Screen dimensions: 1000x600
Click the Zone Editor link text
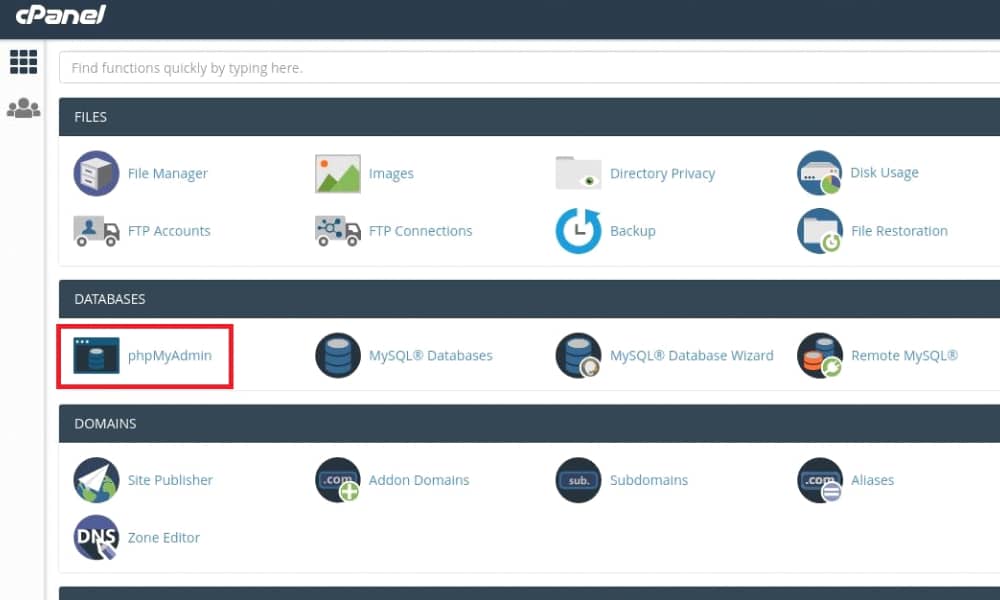[164, 538]
